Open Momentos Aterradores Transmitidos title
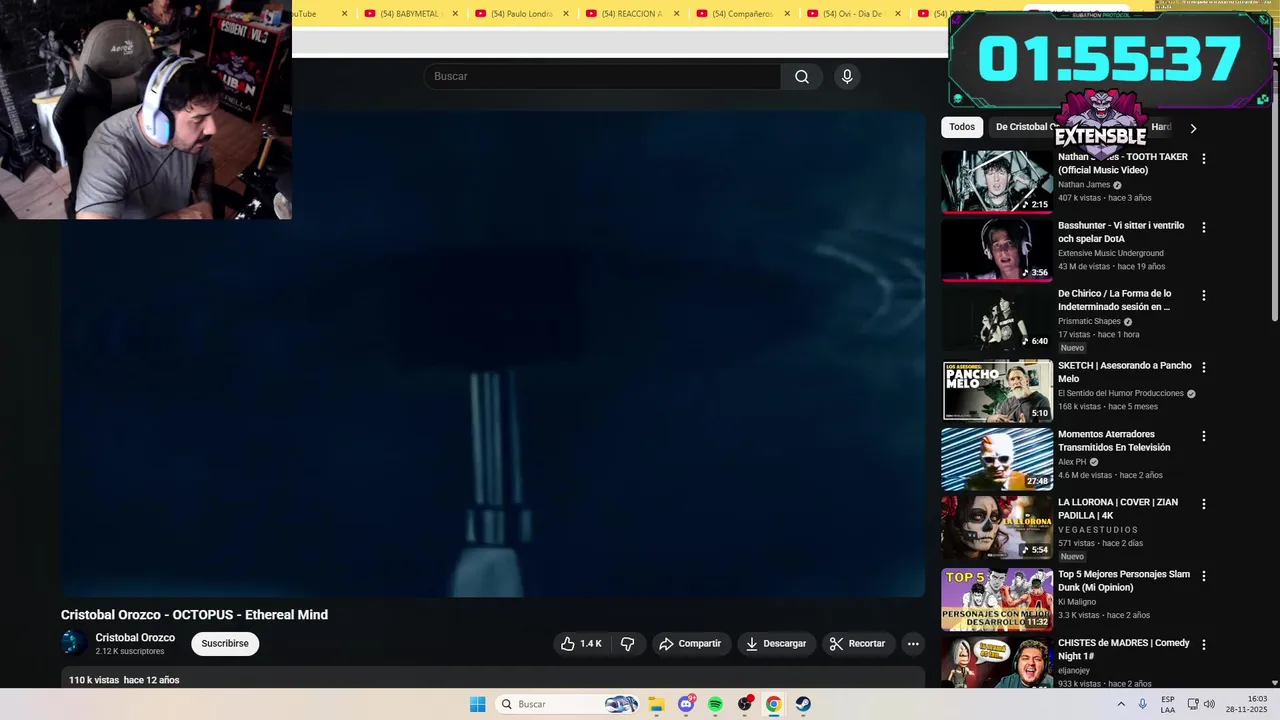 (1114, 441)
